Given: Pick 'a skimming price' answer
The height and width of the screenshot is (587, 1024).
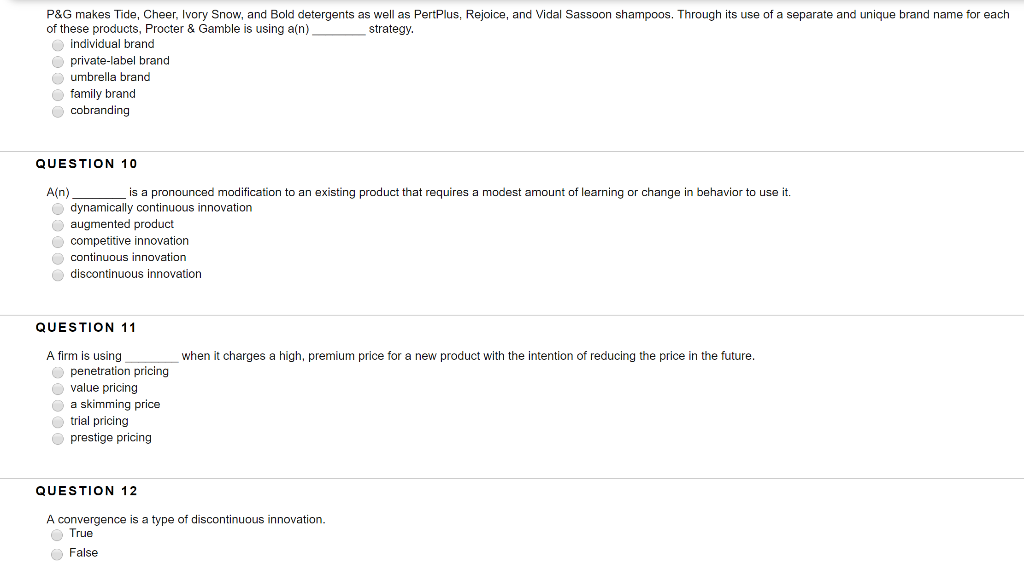Looking at the screenshot, I should coord(58,405).
